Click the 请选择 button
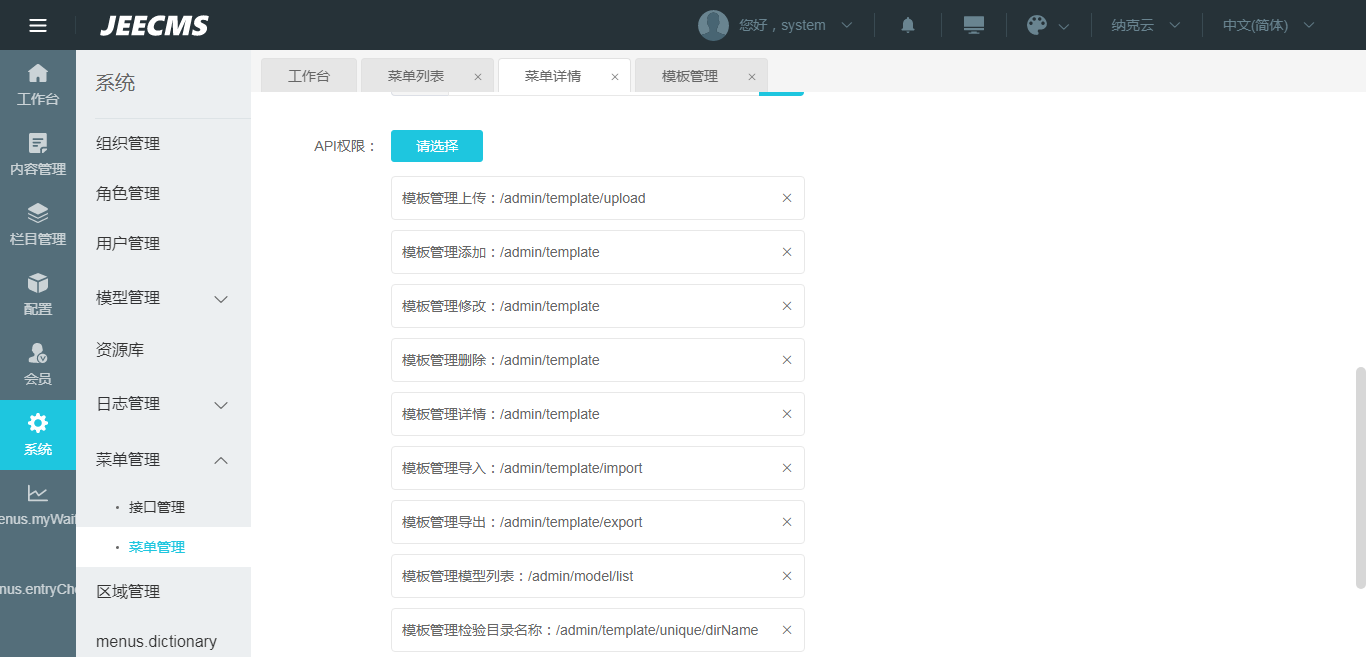 point(437,146)
